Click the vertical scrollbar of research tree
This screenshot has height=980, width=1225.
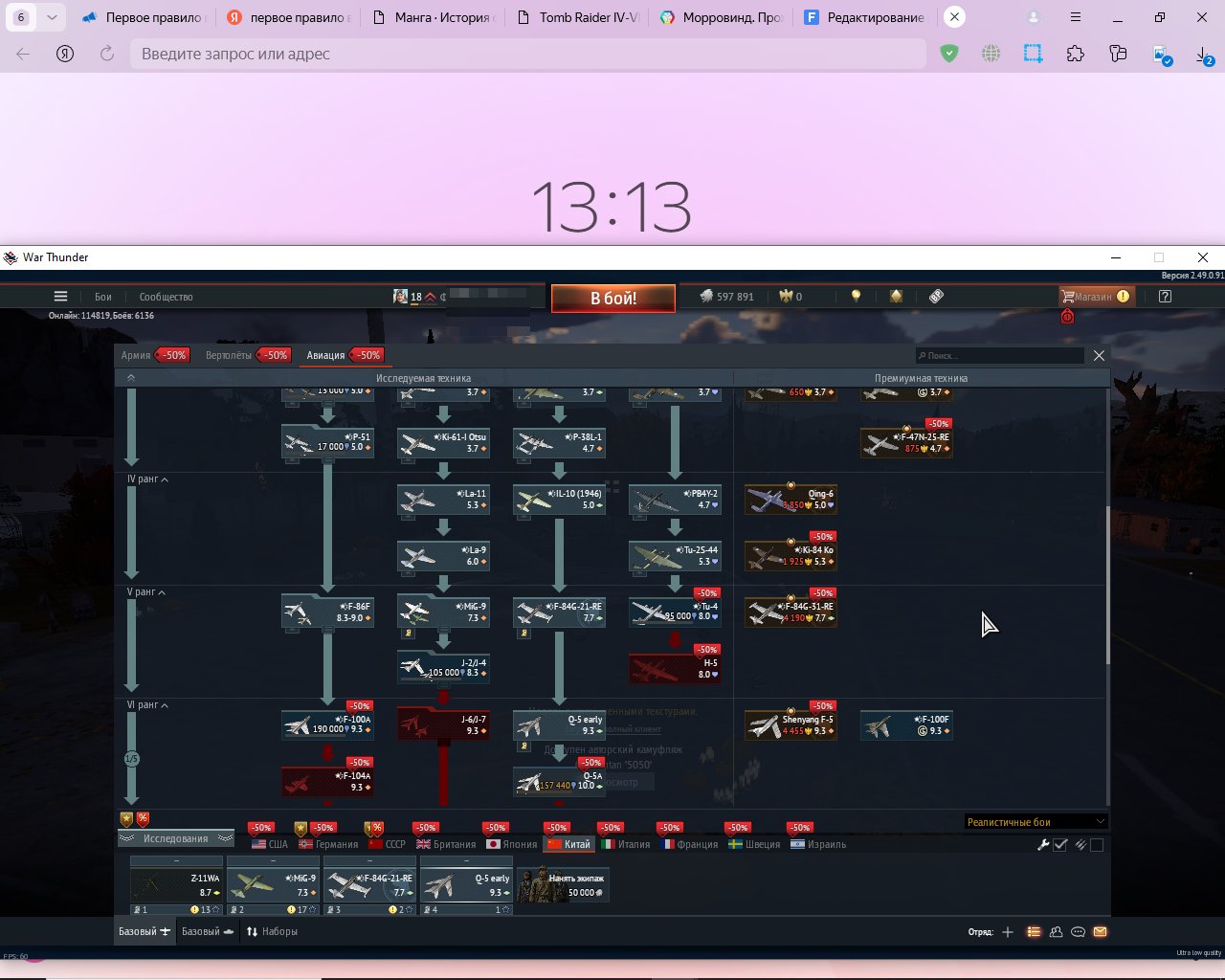point(1108,584)
